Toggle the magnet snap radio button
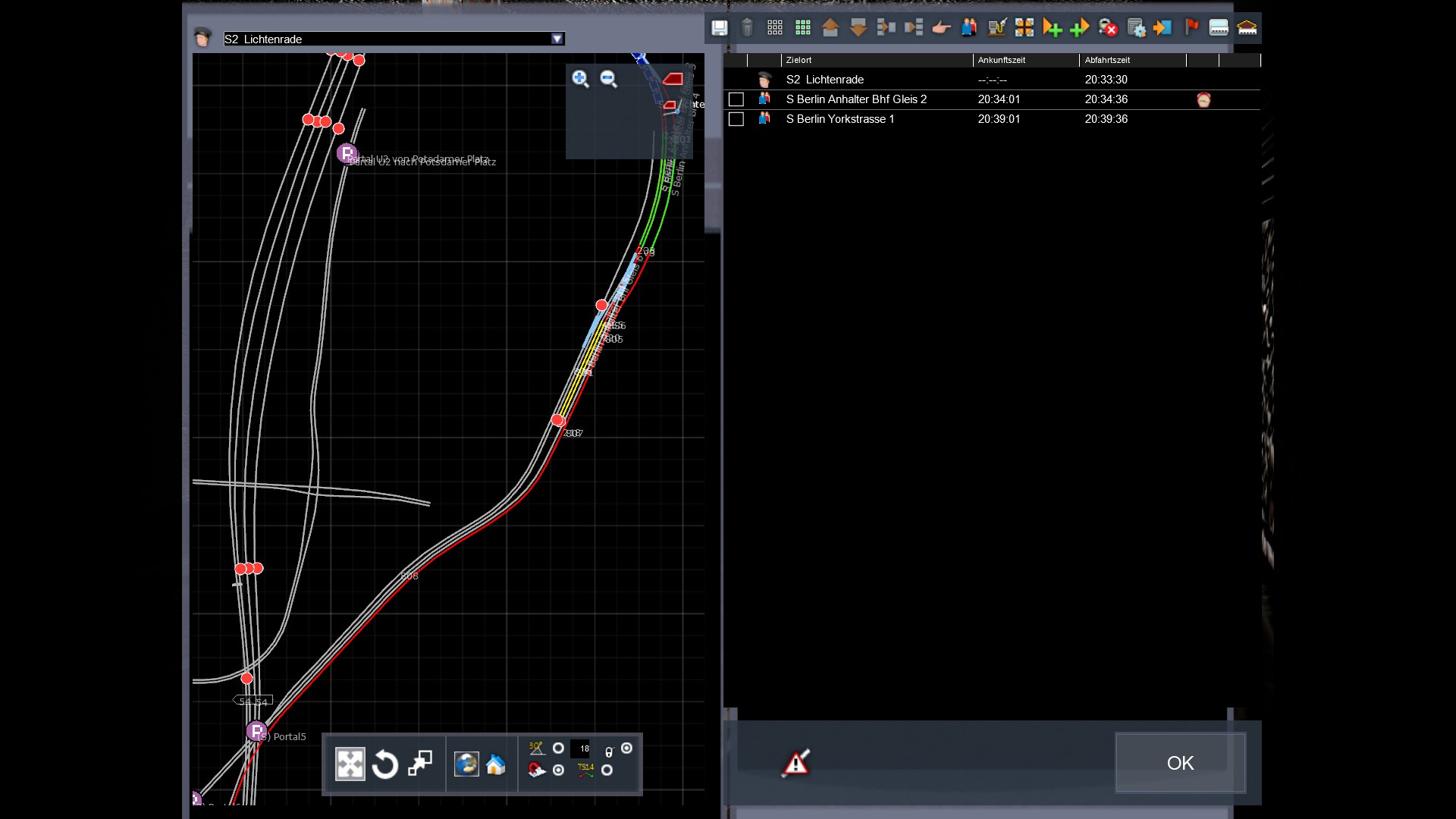1456x819 pixels. coord(558,770)
